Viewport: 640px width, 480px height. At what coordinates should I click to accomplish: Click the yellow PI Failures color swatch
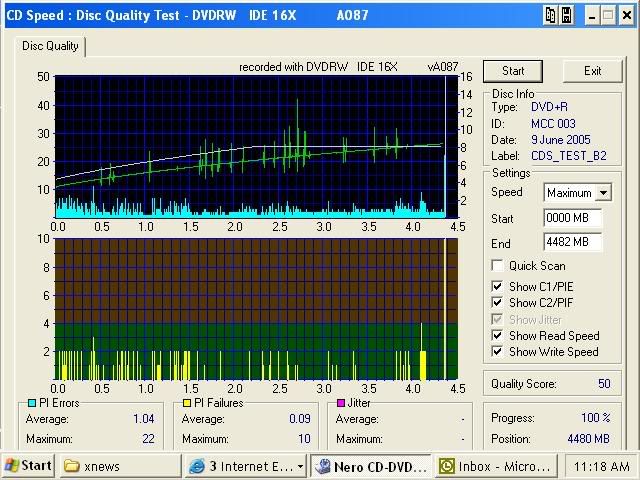(x=187, y=403)
